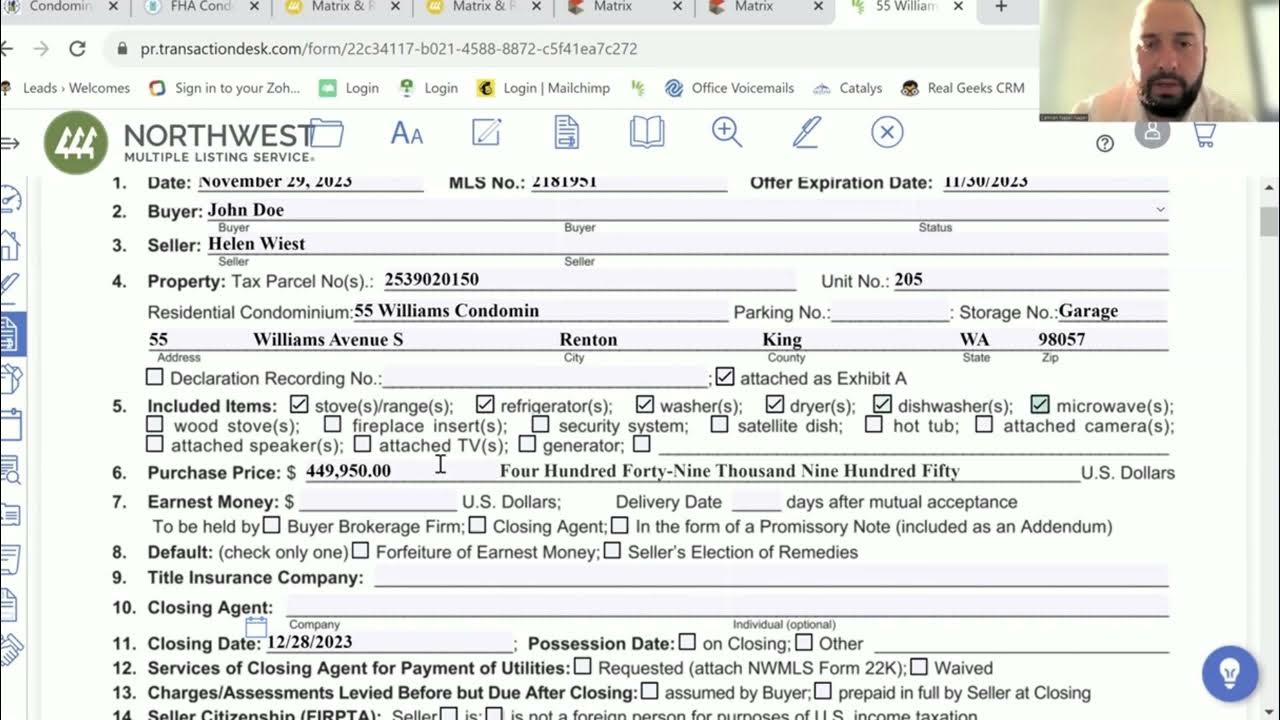Open the Real Geeks CRM bookmark
This screenshot has width=1280, height=720.
pos(963,88)
